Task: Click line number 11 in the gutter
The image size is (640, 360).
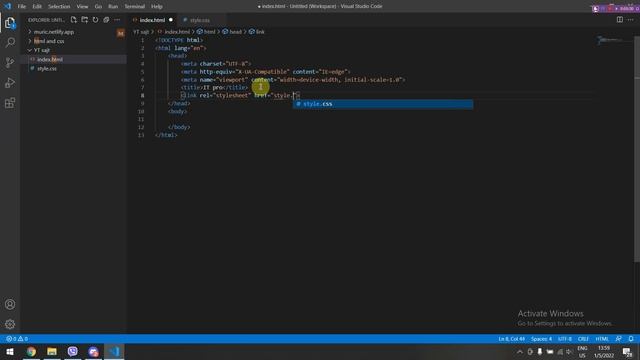Action: click(x=141, y=119)
